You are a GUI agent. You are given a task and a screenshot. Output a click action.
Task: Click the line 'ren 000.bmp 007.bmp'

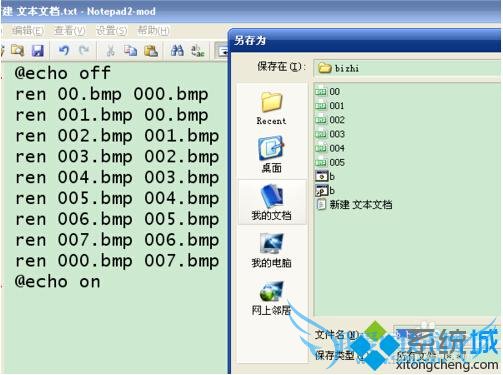(117, 261)
